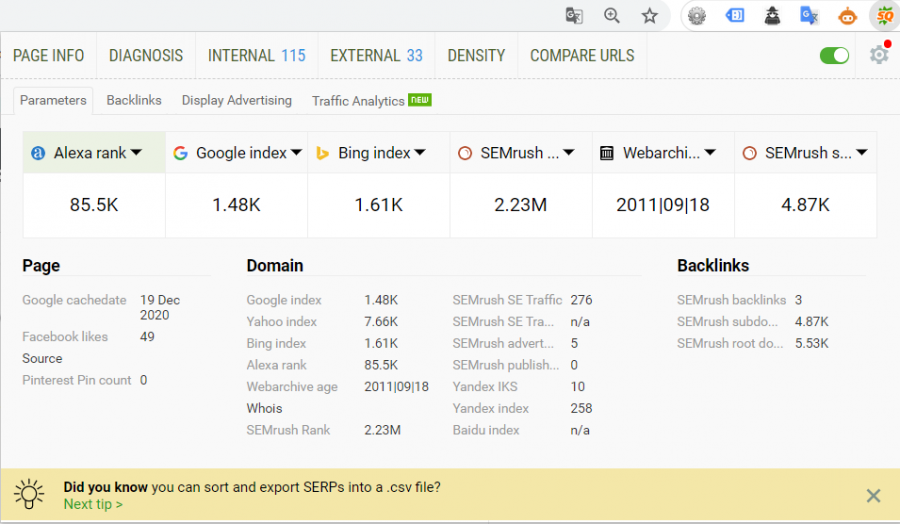Click SEMrush SE Traffic value 276
Viewport: 900px width, 524px height.
click(581, 300)
